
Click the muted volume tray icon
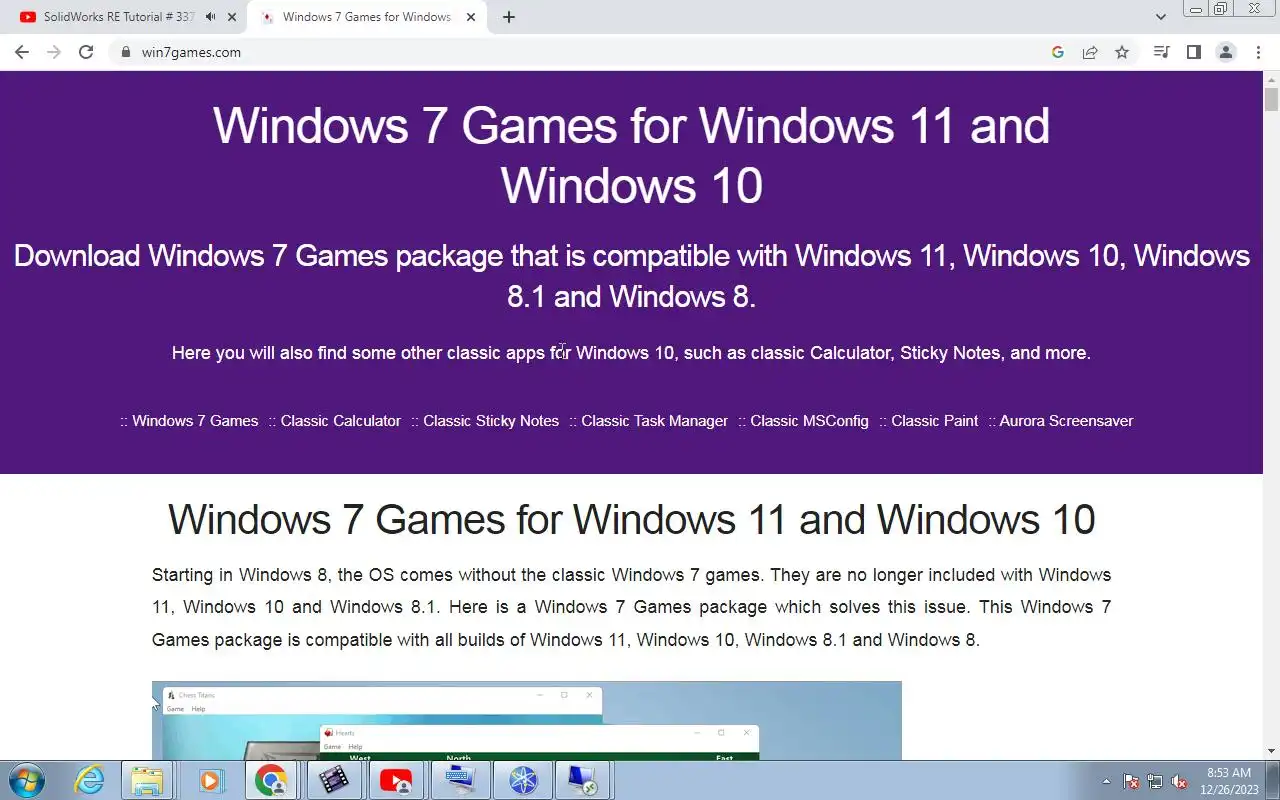coord(1179,781)
